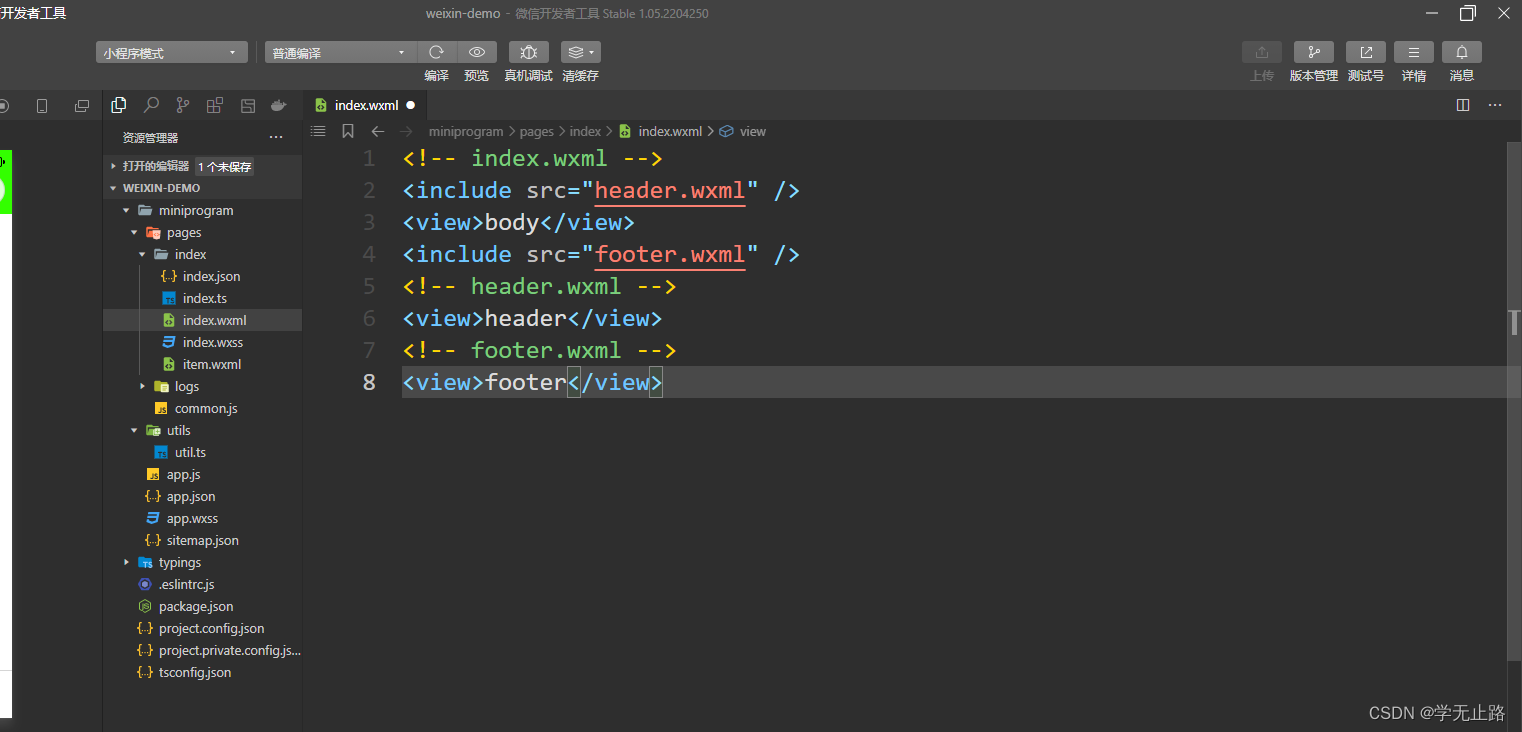Open source control sidebar icon
The image size is (1522, 732).
[182, 105]
